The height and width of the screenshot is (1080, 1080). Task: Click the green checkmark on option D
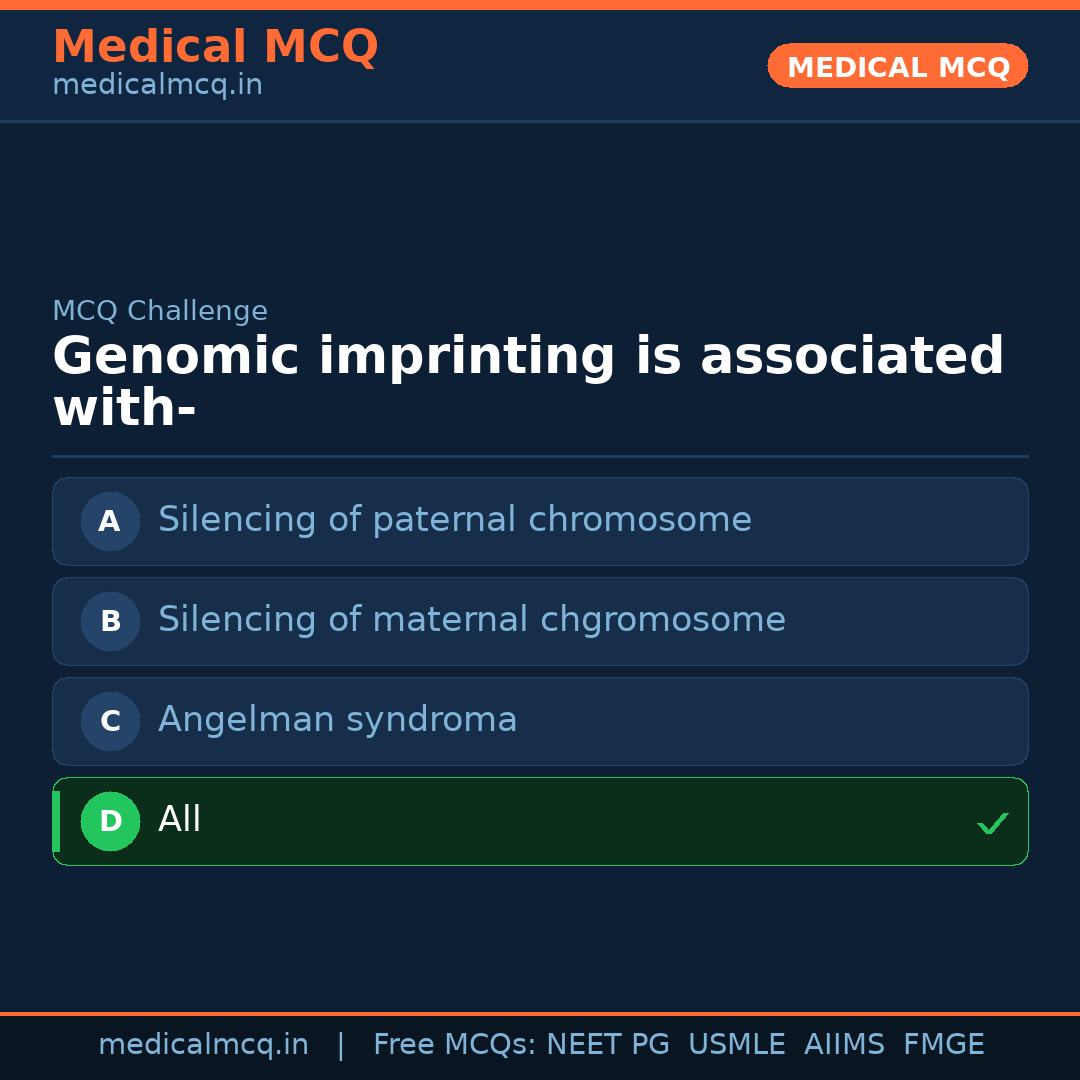click(x=992, y=824)
